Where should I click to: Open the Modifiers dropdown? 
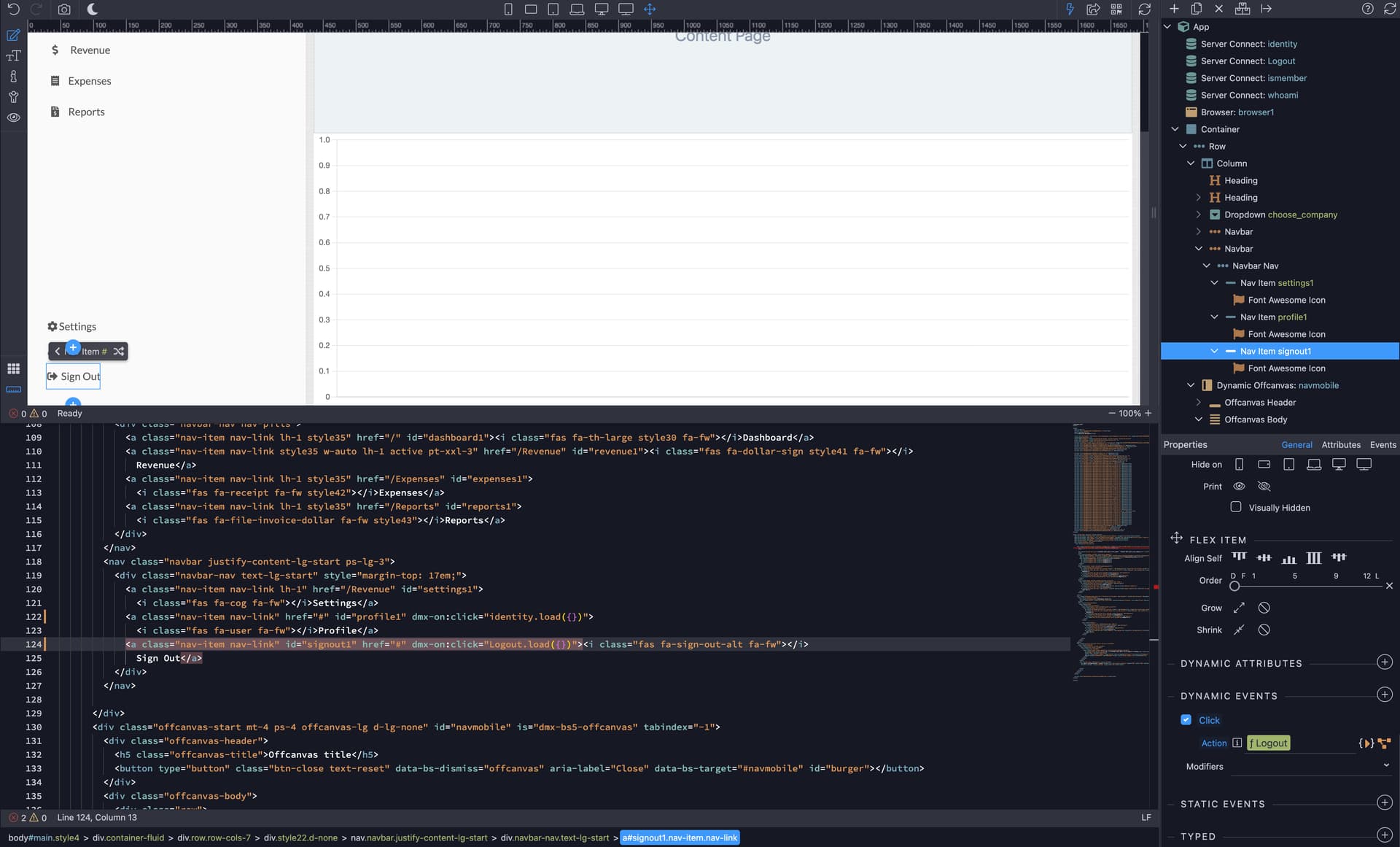pos(1311,766)
